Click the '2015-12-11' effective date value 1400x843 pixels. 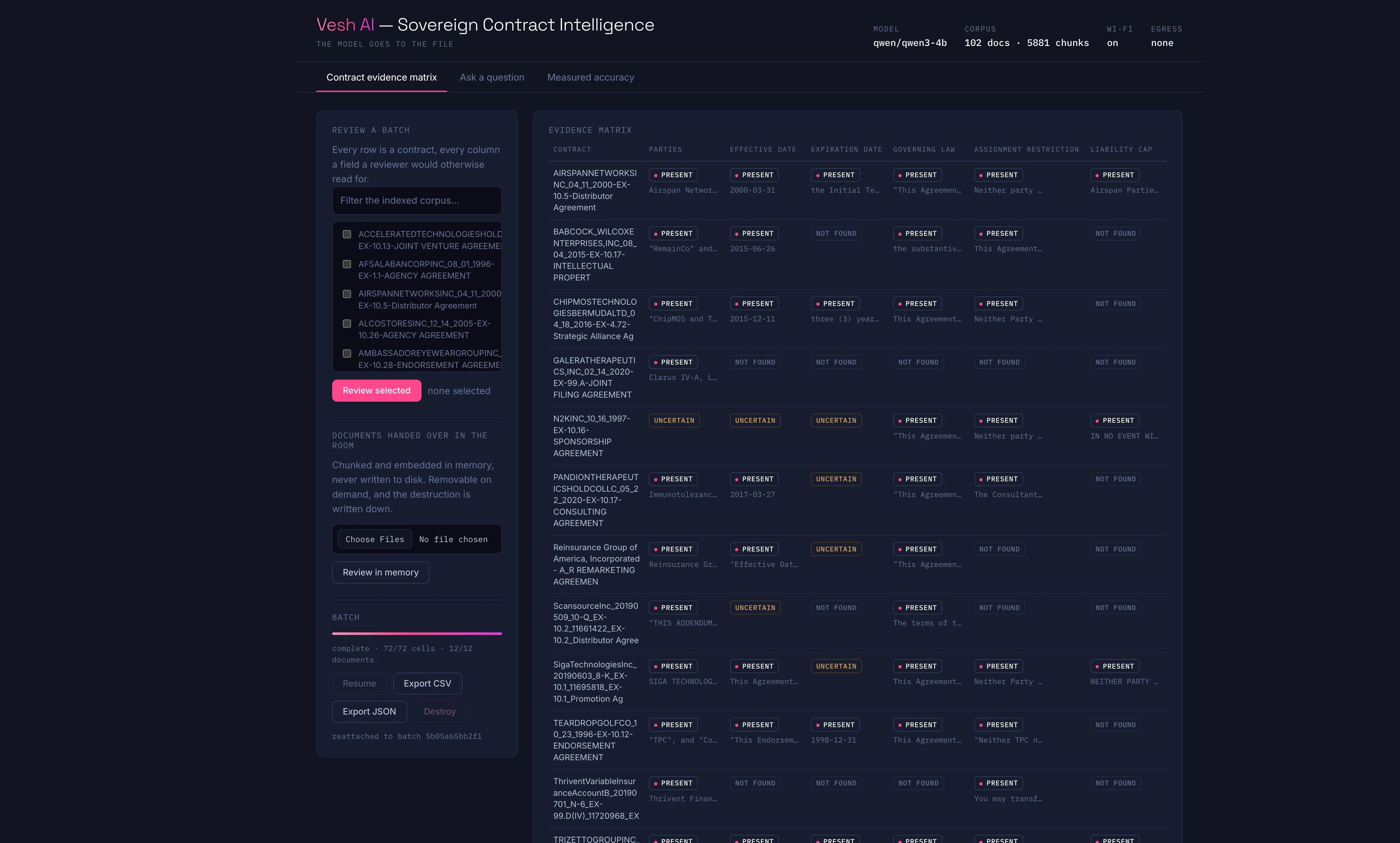pos(752,319)
